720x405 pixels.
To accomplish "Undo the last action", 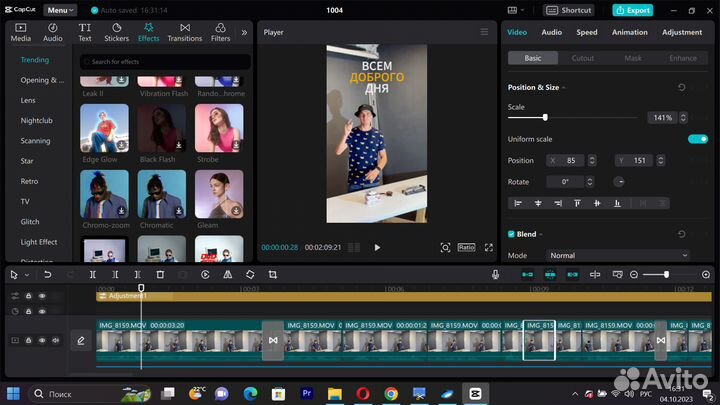I will (47, 275).
